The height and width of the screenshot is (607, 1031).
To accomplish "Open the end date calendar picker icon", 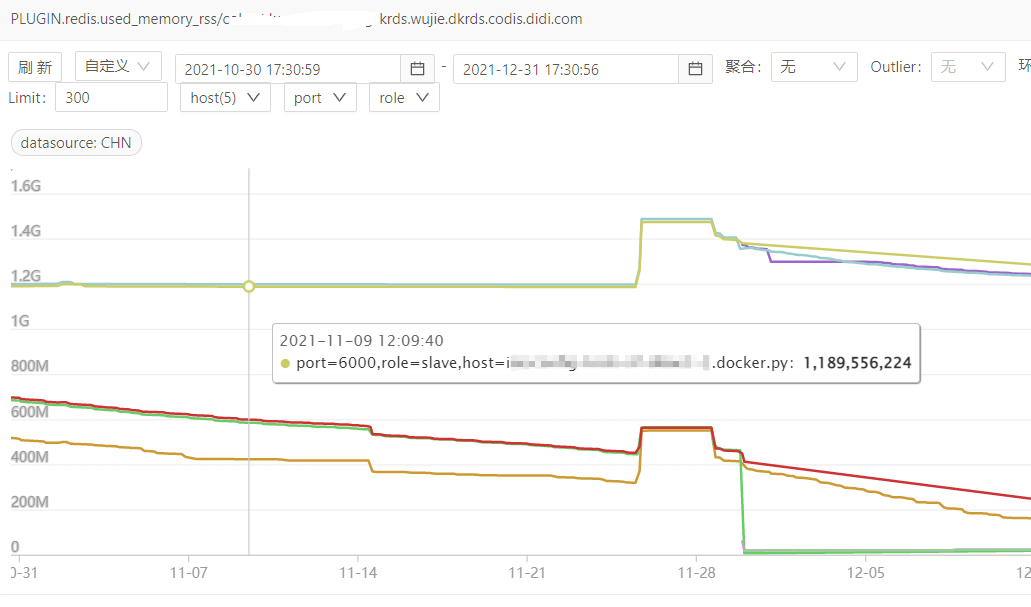I will coord(695,68).
